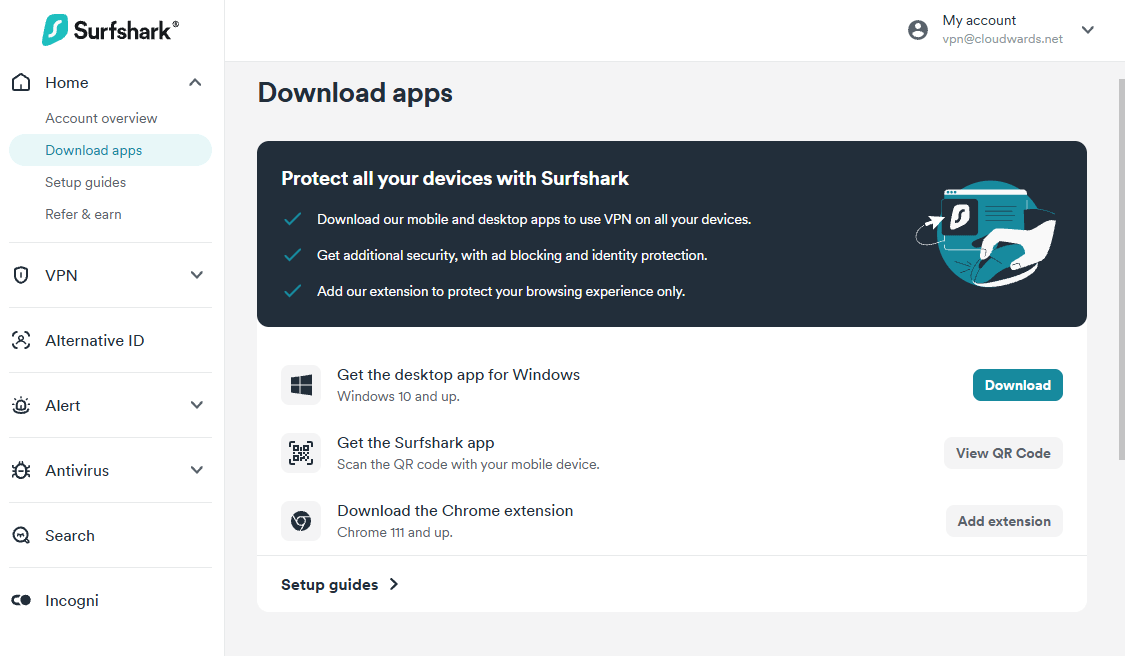
Task: Click the Windows logo icon
Action: click(301, 385)
